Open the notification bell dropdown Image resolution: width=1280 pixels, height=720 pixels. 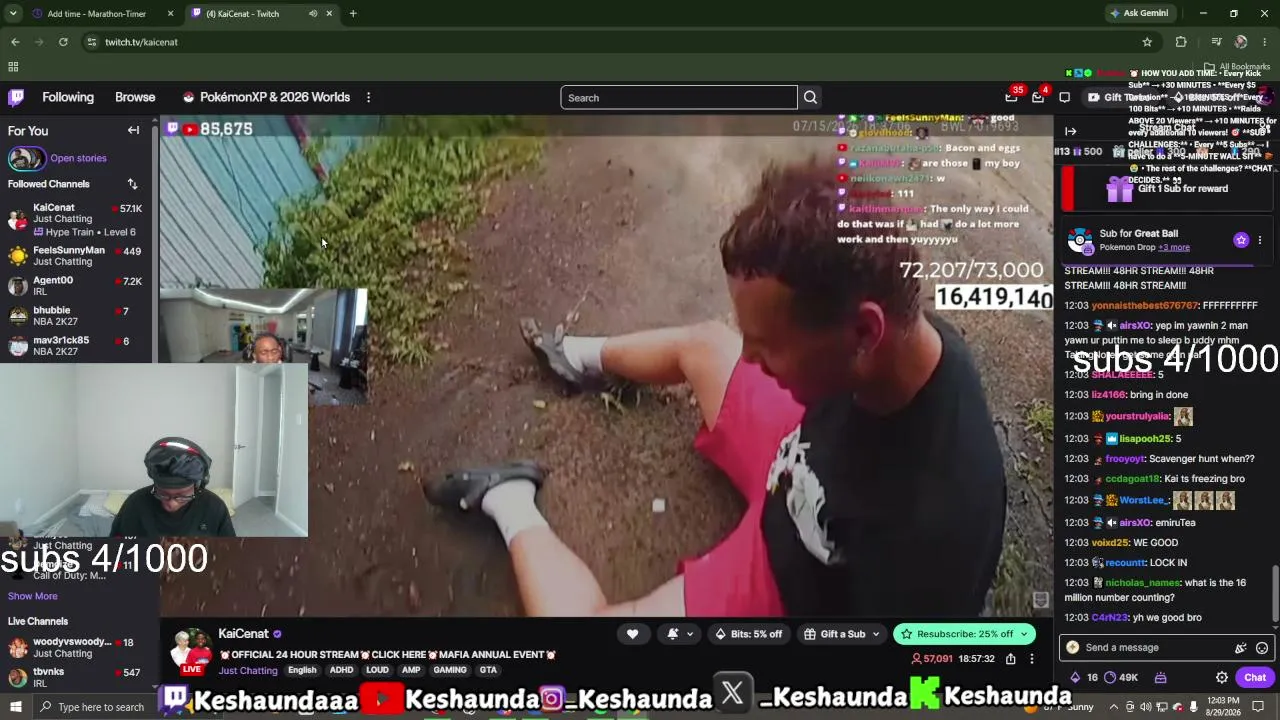(x=677, y=634)
